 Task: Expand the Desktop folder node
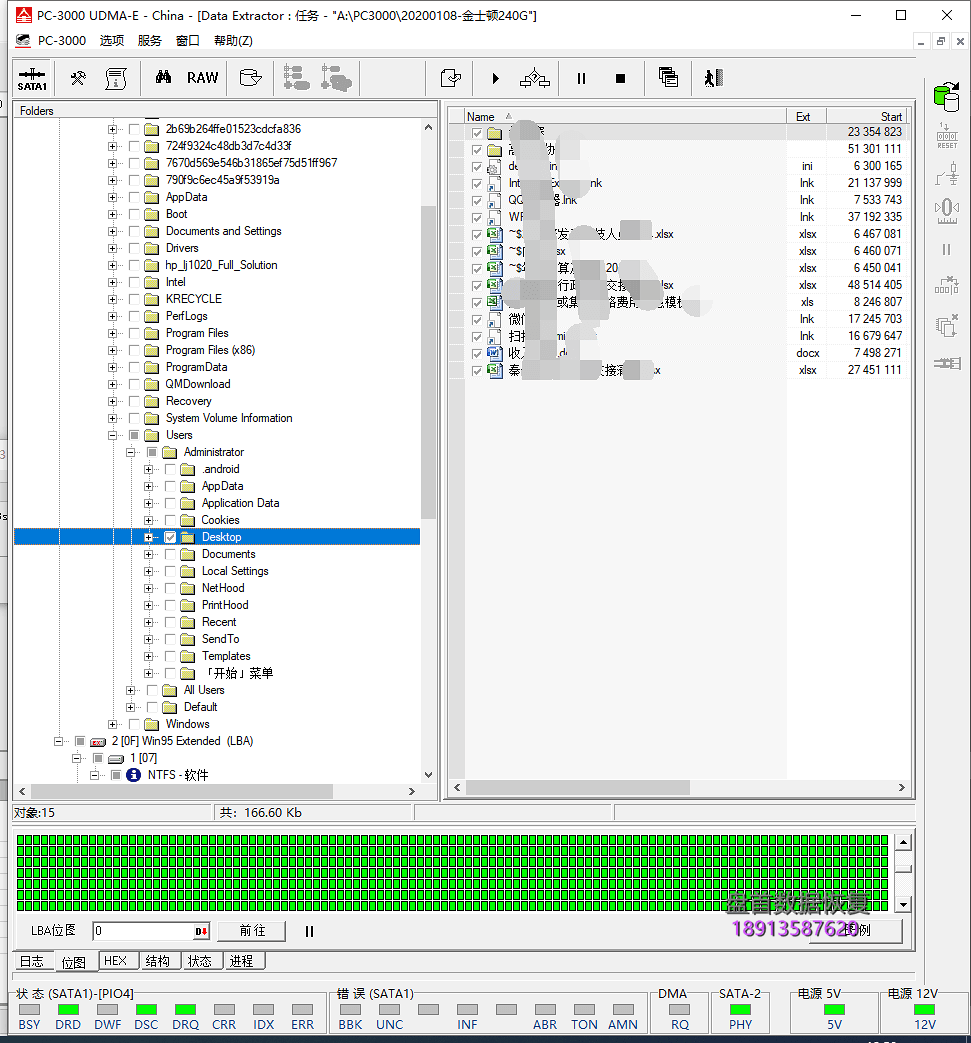[x=148, y=537]
